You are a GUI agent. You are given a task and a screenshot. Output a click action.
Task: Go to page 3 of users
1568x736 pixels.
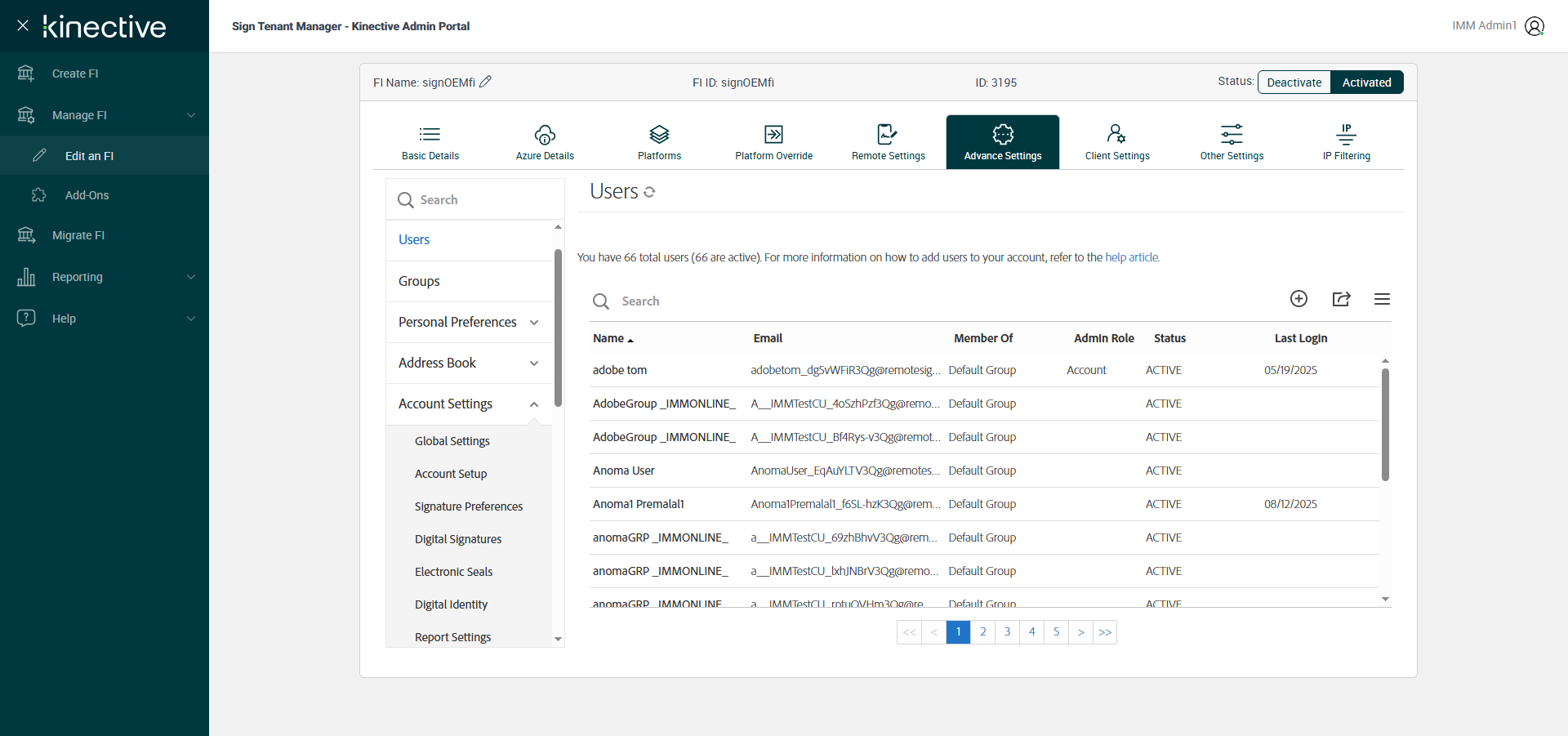[1007, 632]
